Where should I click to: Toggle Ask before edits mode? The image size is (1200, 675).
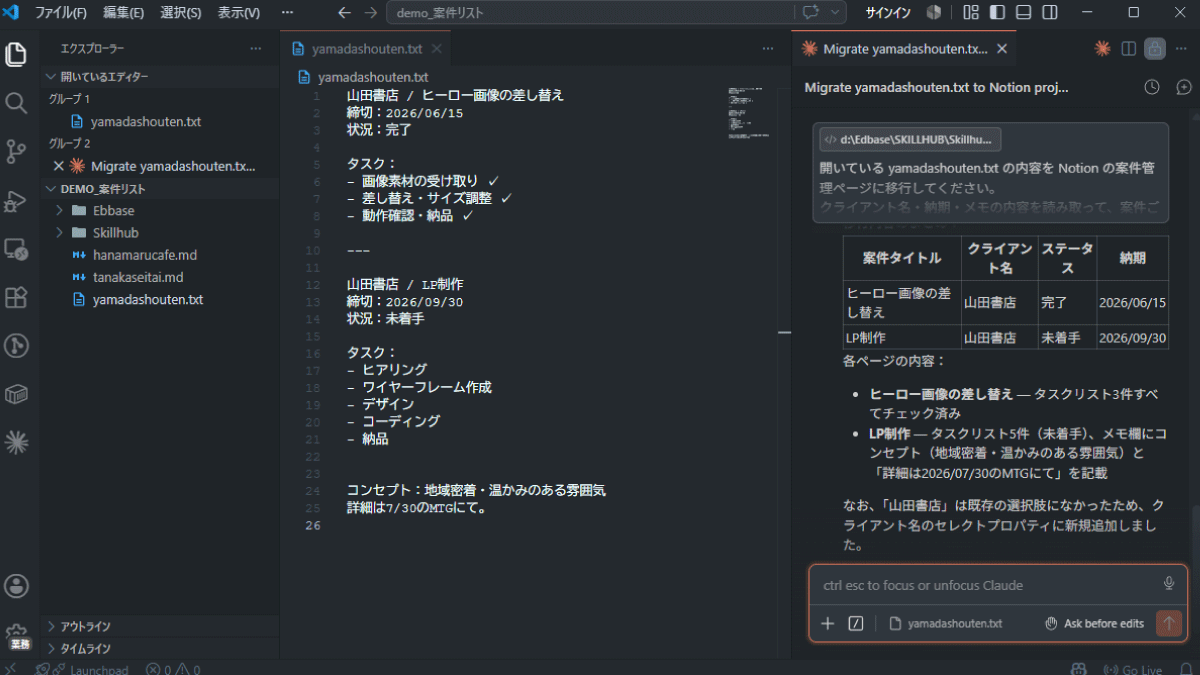[x=1094, y=623]
